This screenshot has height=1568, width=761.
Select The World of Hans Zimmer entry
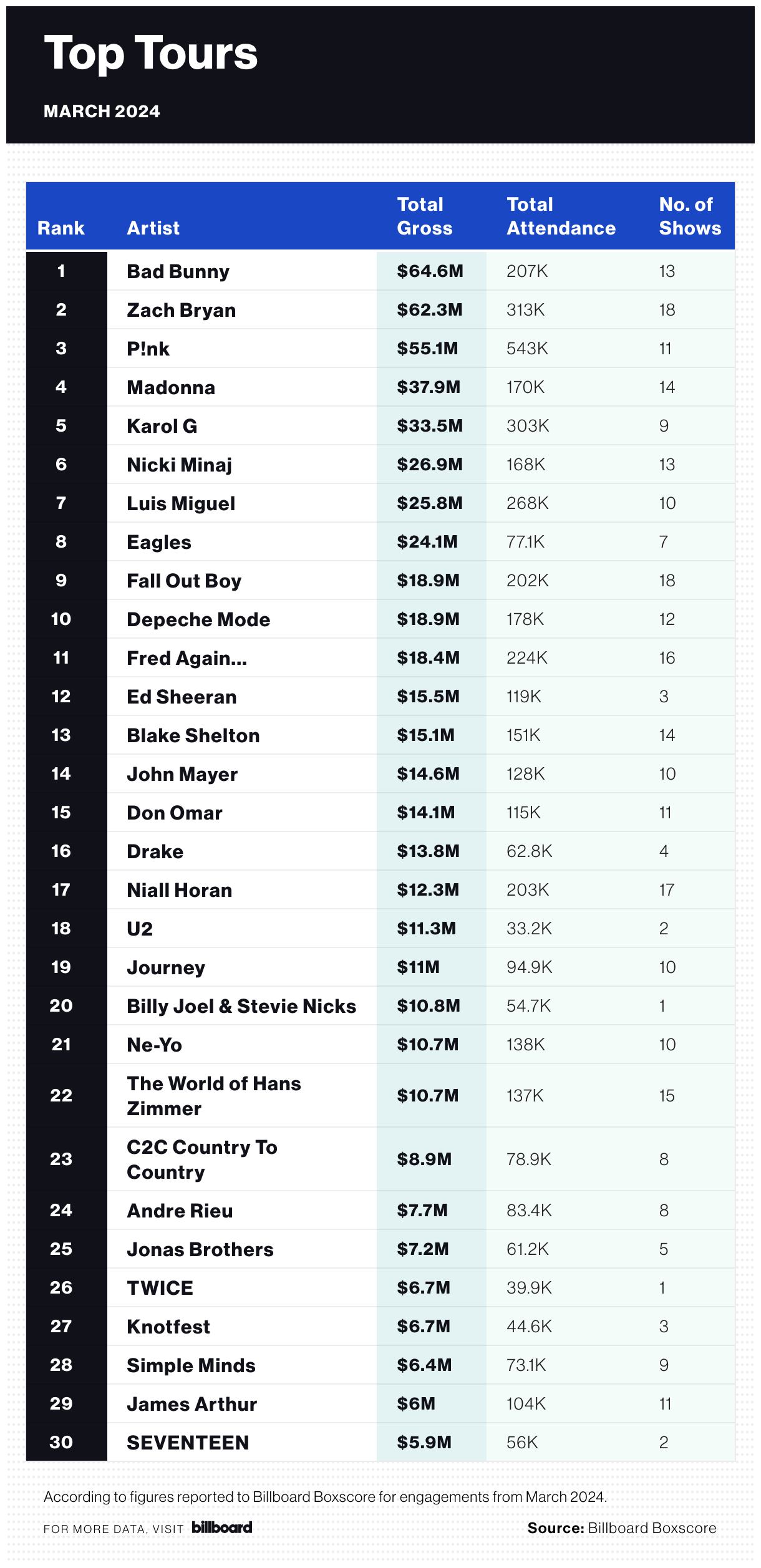tap(213, 1096)
